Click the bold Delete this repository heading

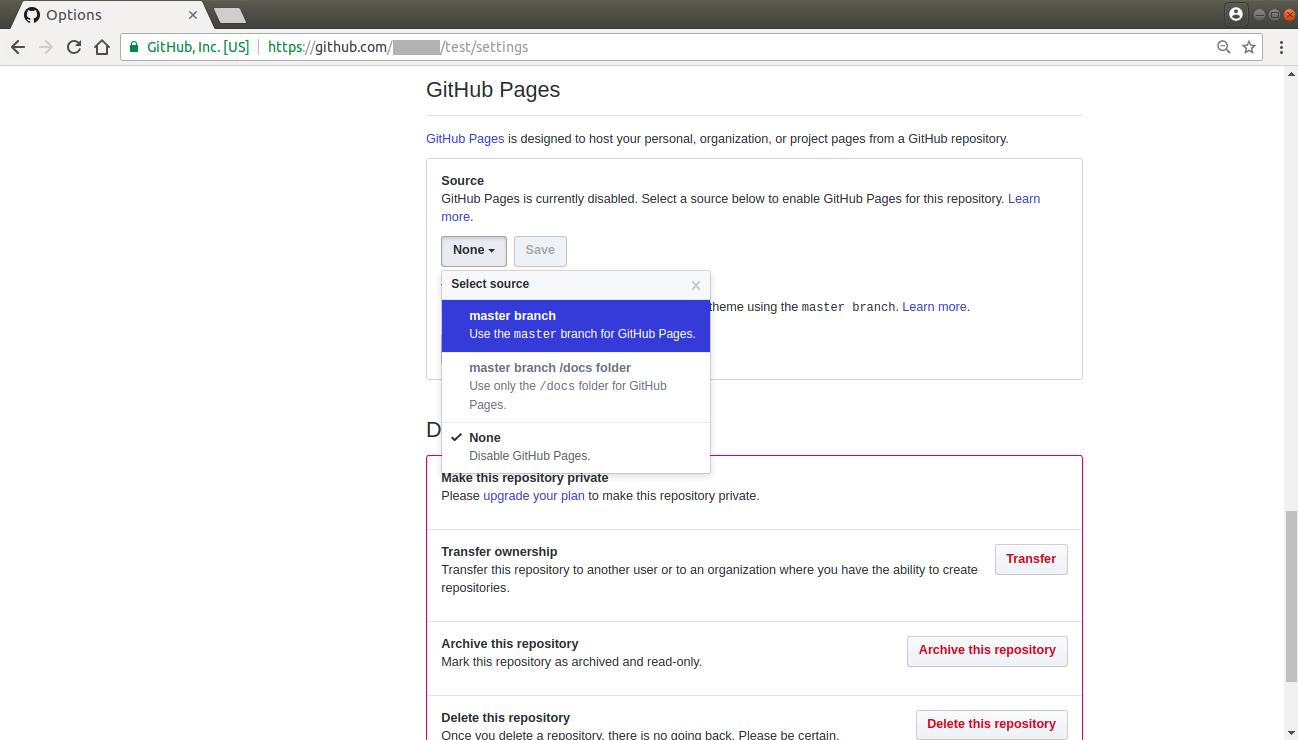pos(505,718)
